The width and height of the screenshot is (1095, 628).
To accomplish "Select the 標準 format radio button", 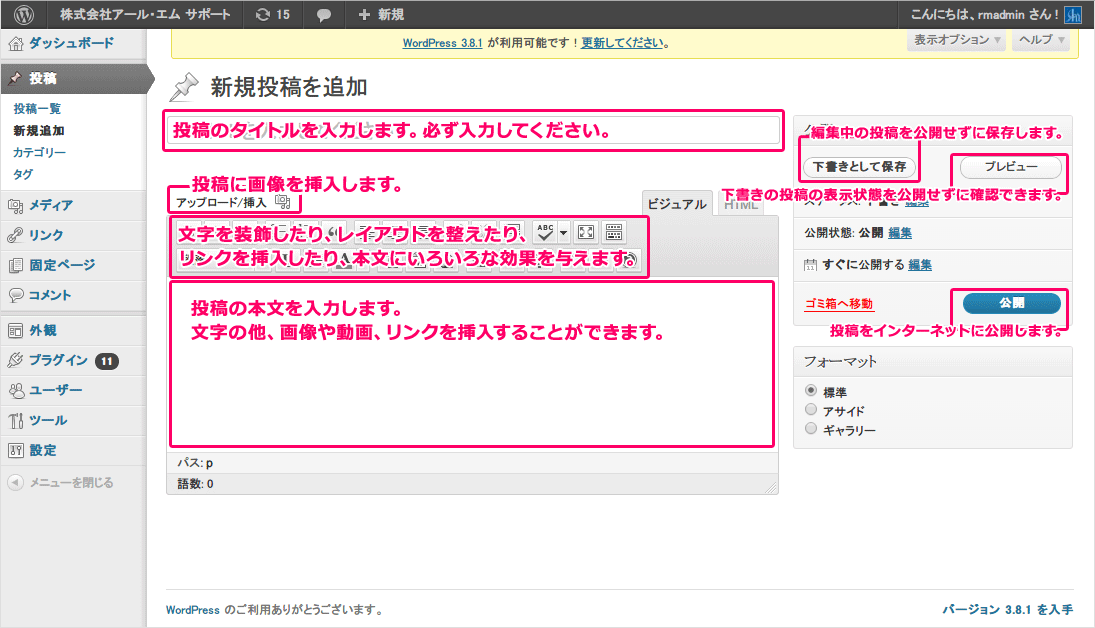I will (811, 391).
